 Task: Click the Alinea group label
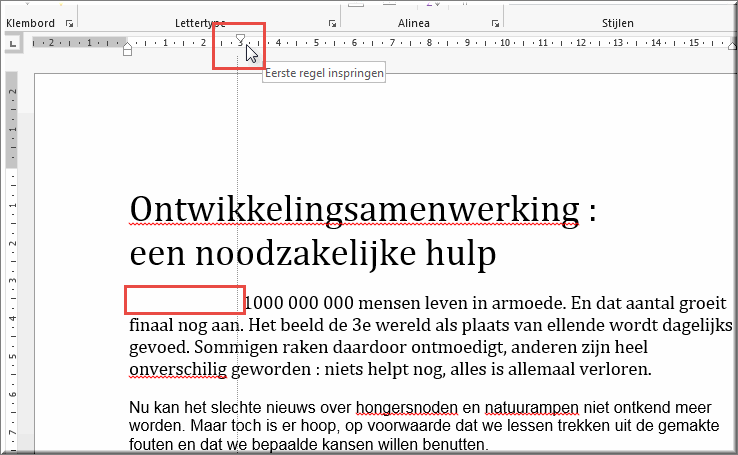pos(413,23)
